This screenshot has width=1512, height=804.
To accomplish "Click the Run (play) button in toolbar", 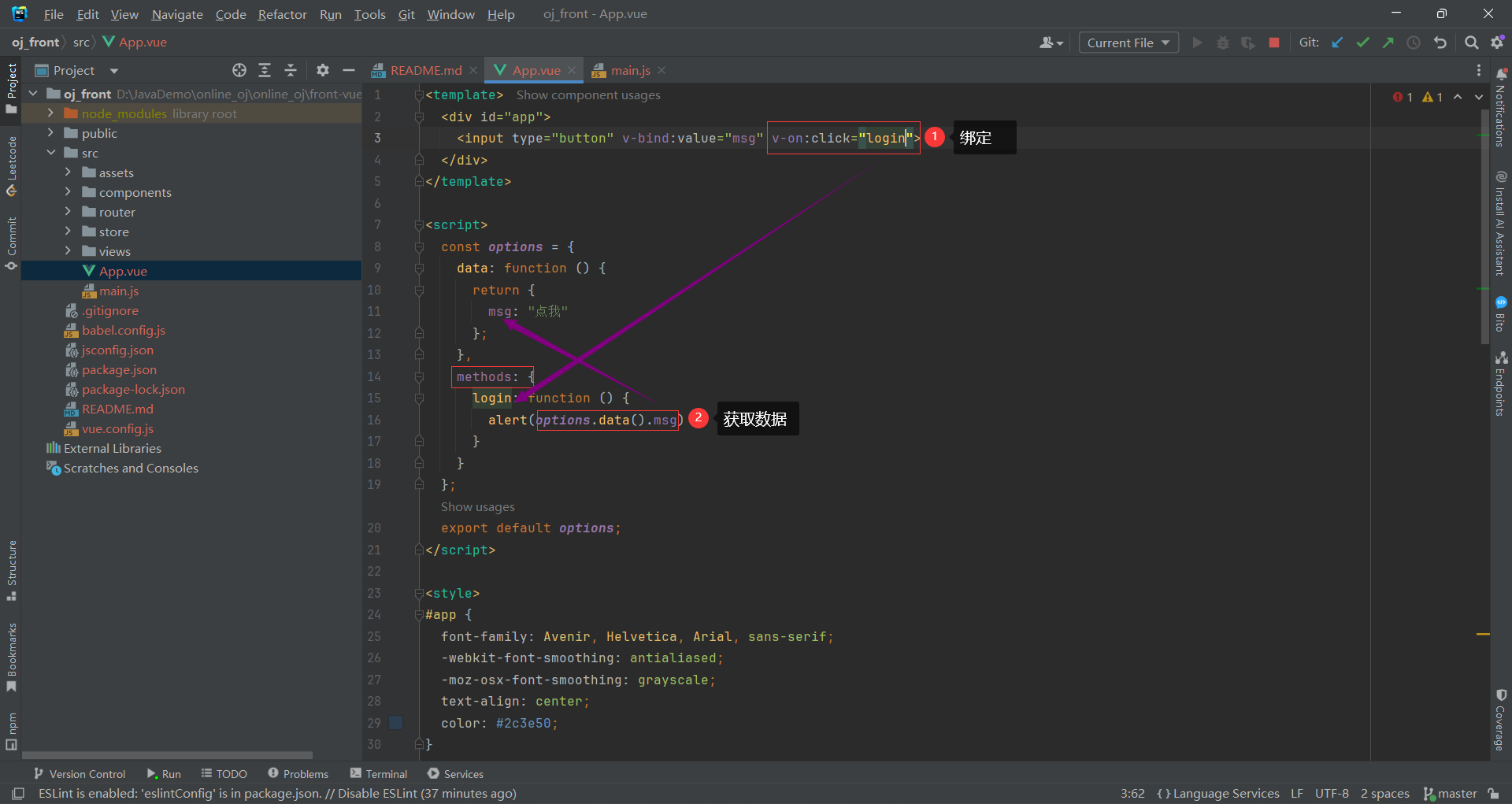I will point(1197,43).
